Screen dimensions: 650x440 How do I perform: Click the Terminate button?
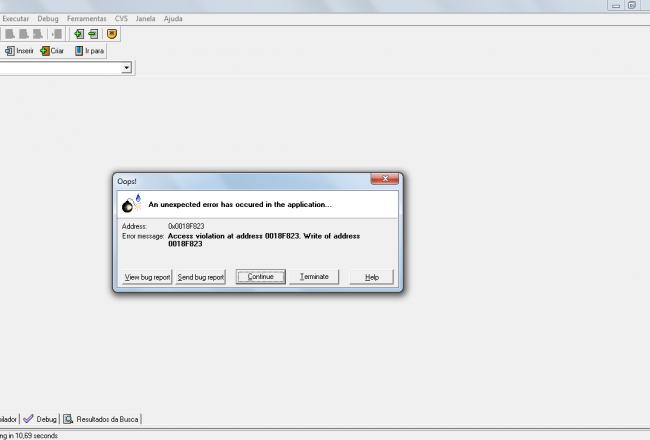click(314, 277)
